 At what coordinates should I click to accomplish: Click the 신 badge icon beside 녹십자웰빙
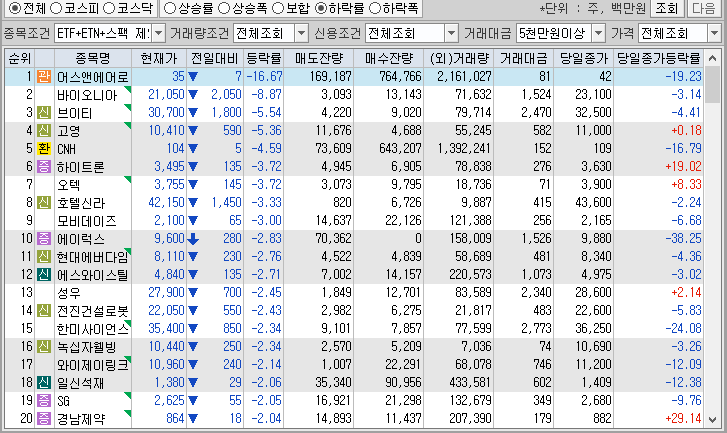pyautogui.click(x=44, y=346)
